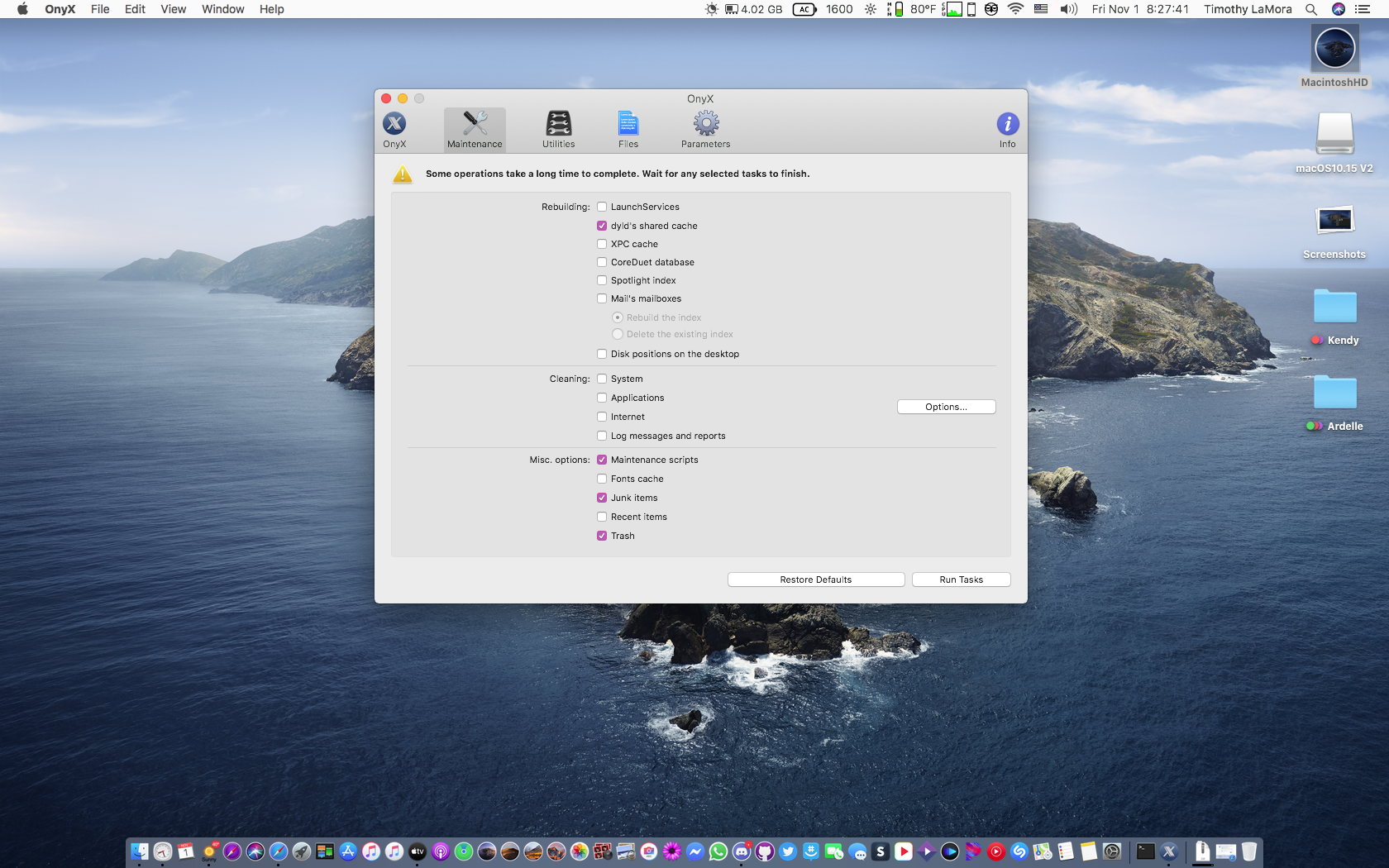Open the Files toolbar section
The height and width of the screenshot is (868, 1389).
(x=628, y=125)
